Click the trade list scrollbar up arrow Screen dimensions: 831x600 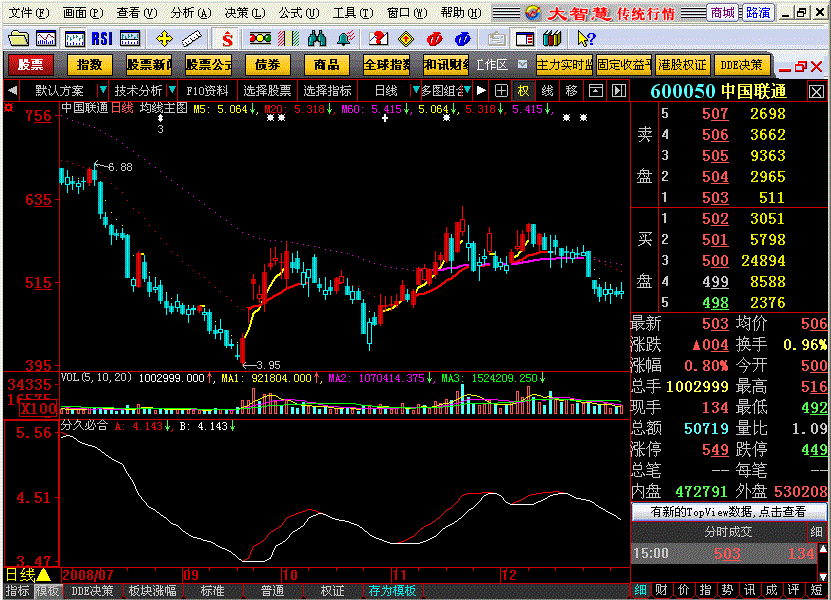tap(823, 548)
